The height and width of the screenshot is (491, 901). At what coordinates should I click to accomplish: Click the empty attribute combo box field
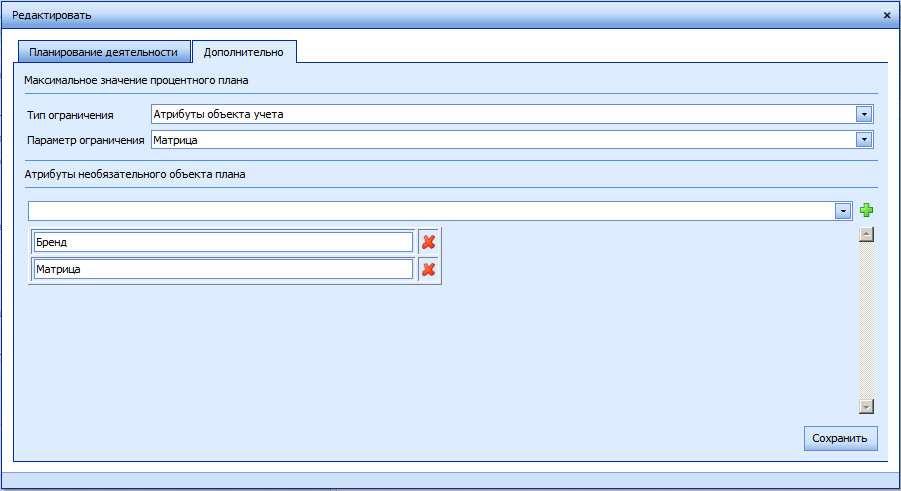pos(430,211)
